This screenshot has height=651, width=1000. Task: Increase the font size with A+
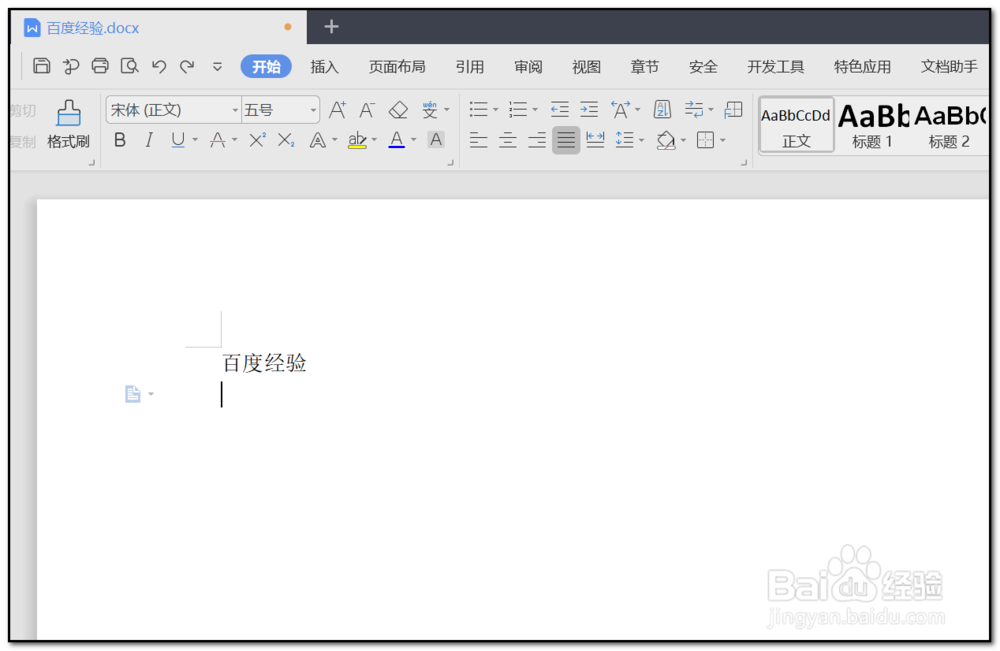340,109
